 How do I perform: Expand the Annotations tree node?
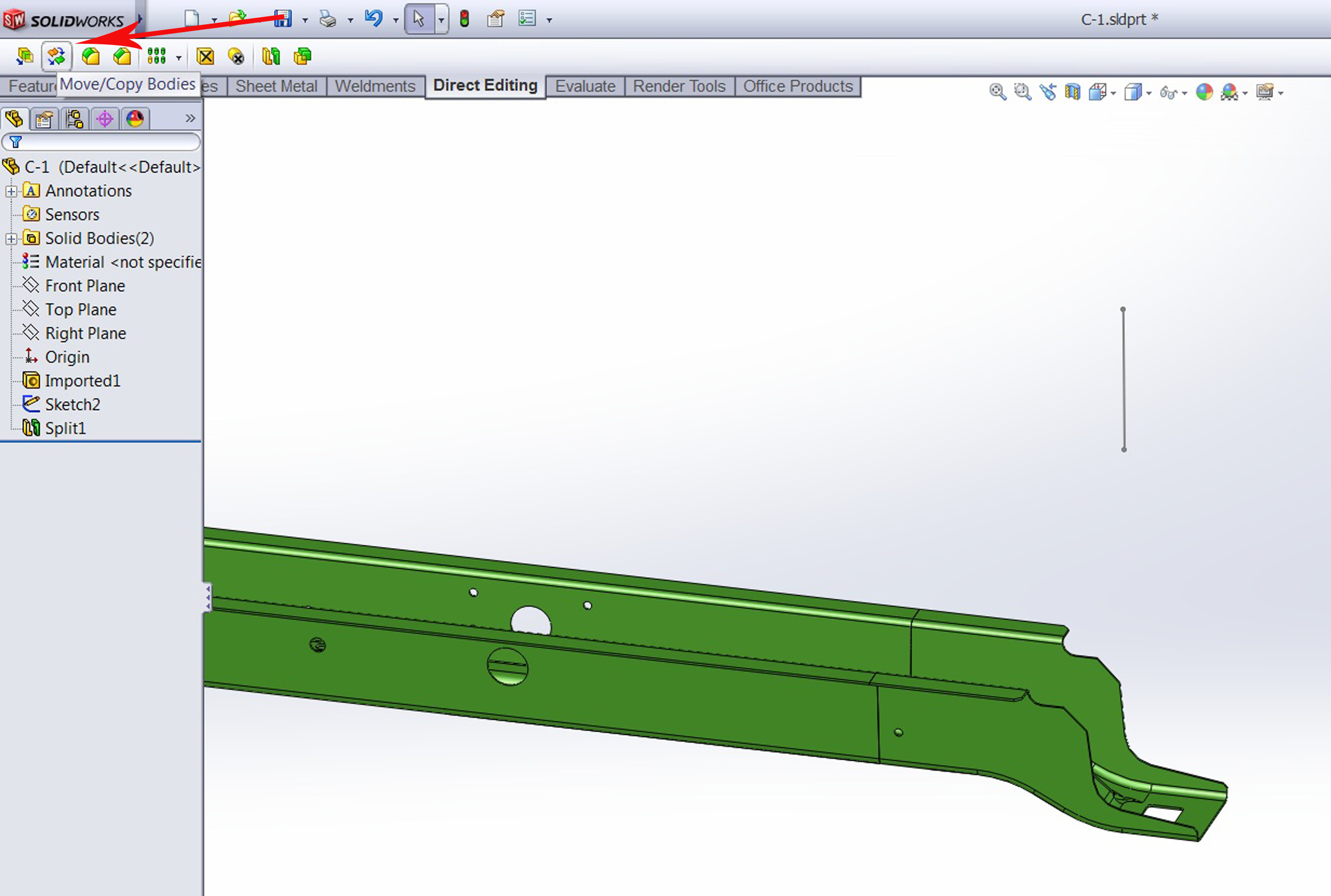(x=11, y=191)
